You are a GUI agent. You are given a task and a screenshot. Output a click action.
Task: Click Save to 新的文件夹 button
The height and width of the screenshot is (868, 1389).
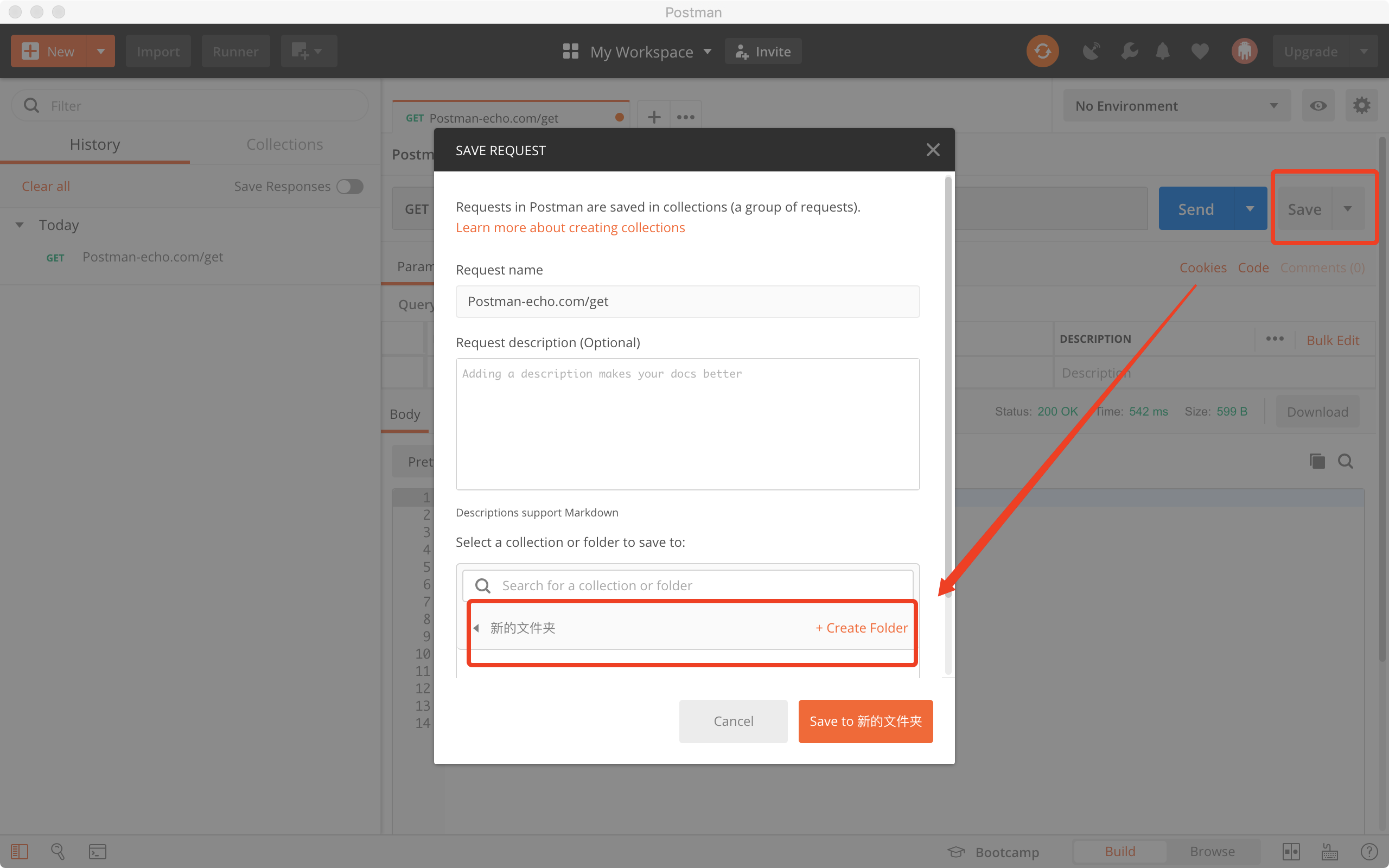click(x=865, y=721)
